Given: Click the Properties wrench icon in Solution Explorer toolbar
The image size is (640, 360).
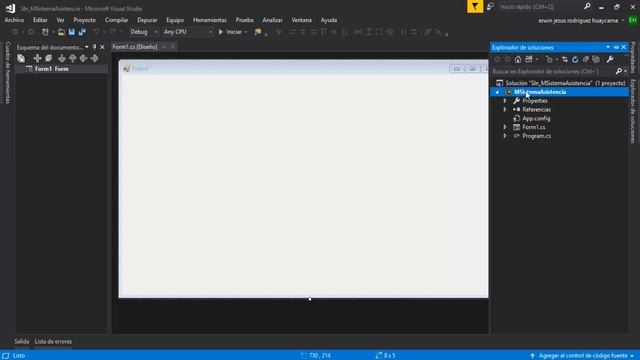Looking at the screenshot, I should (x=610, y=60).
